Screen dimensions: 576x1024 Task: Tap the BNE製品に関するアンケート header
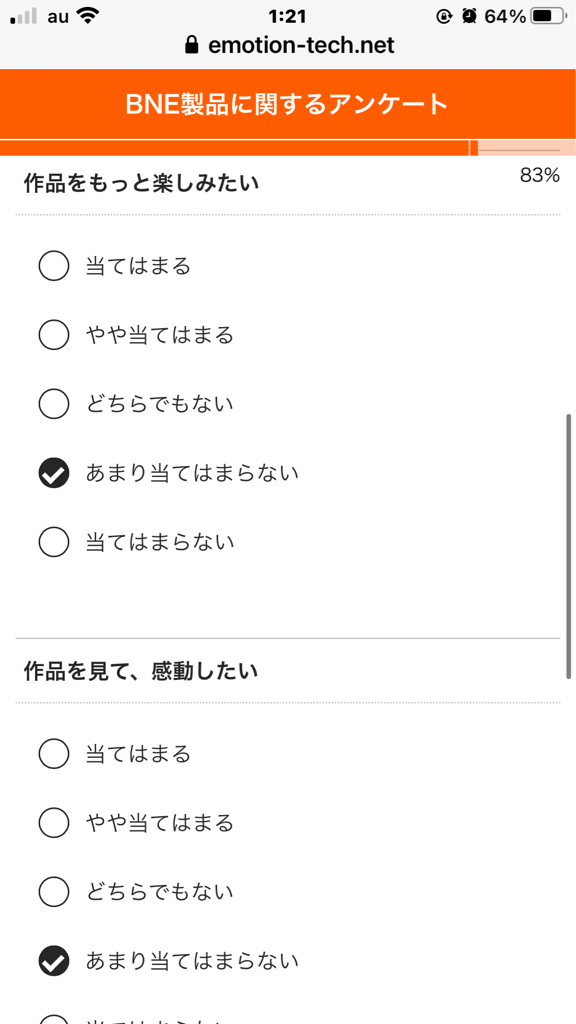pyautogui.click(x=287, y=104)
